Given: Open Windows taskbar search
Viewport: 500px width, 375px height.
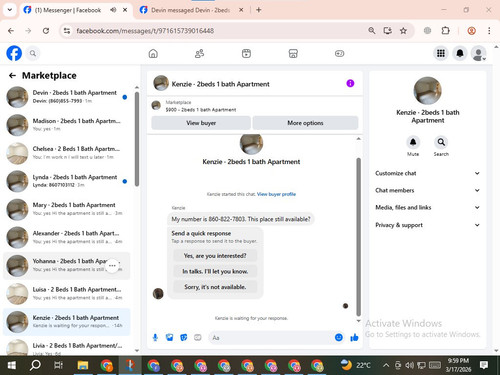Looking at the screenshot, I should pos(35,365).
